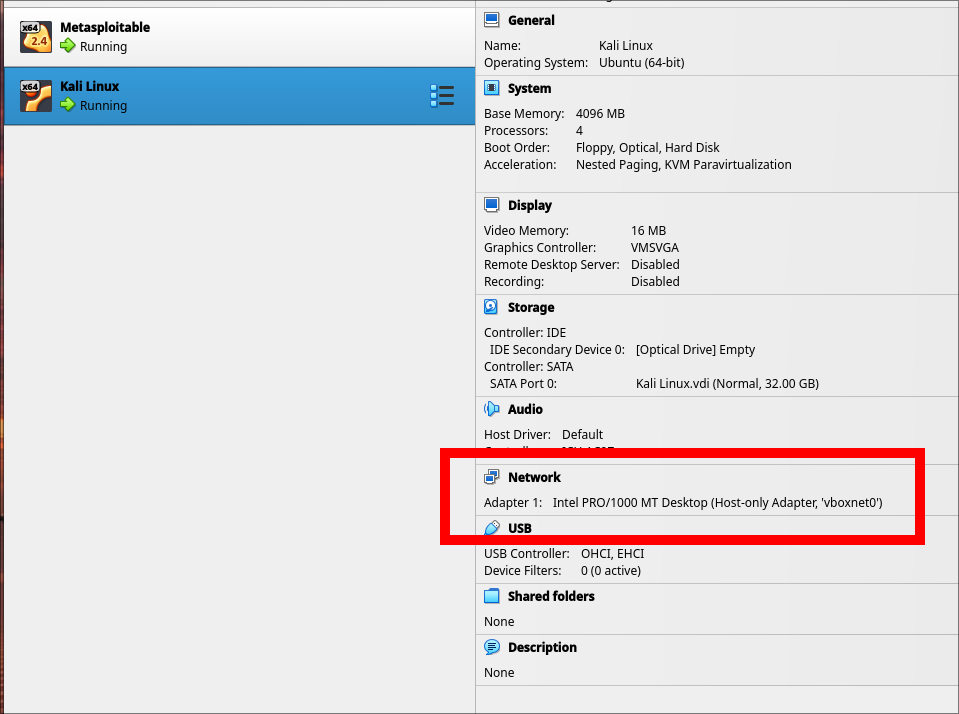Open the Network header link
This screenshot has width=959, height=714.
(534, 477)
